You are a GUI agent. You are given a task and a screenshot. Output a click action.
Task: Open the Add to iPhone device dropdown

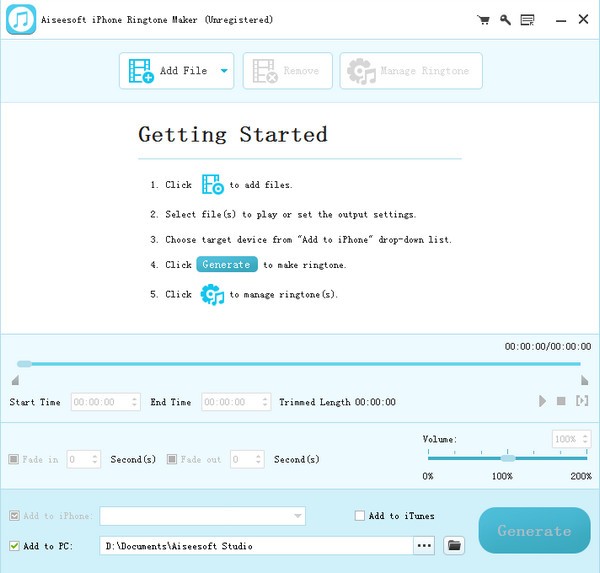(298, 516)
